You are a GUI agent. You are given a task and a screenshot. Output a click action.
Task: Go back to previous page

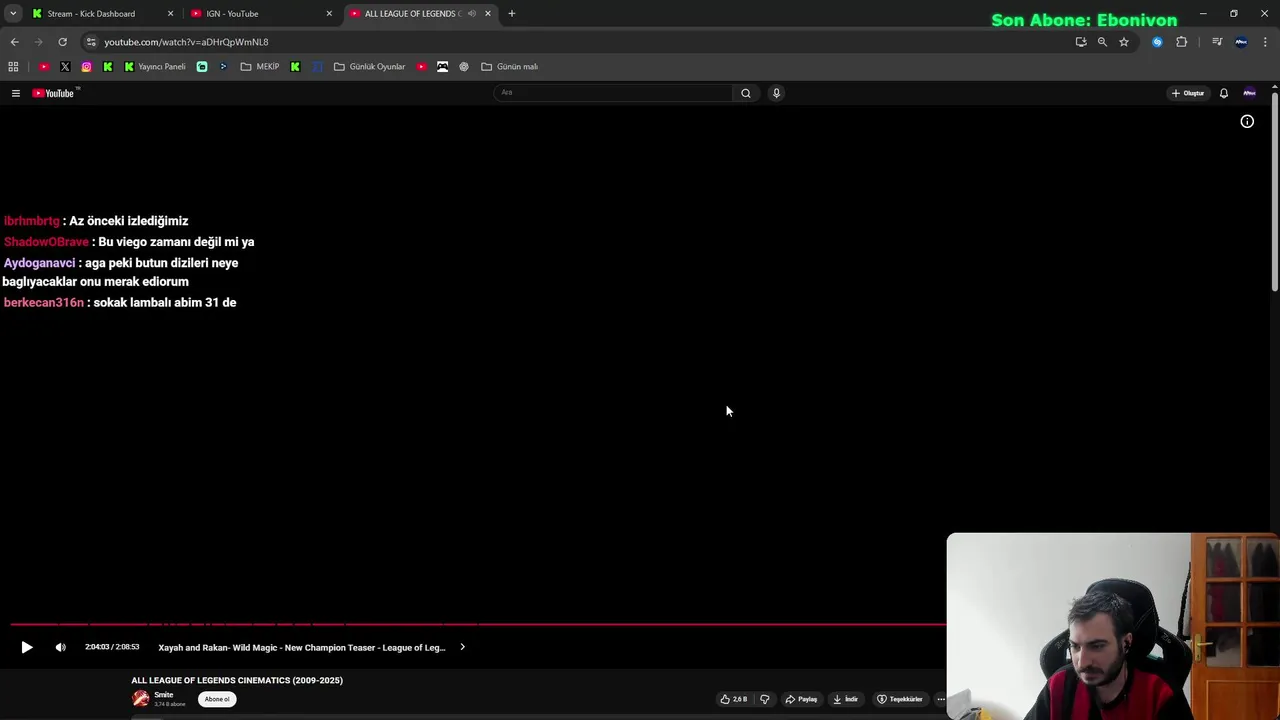pos(14,42)
